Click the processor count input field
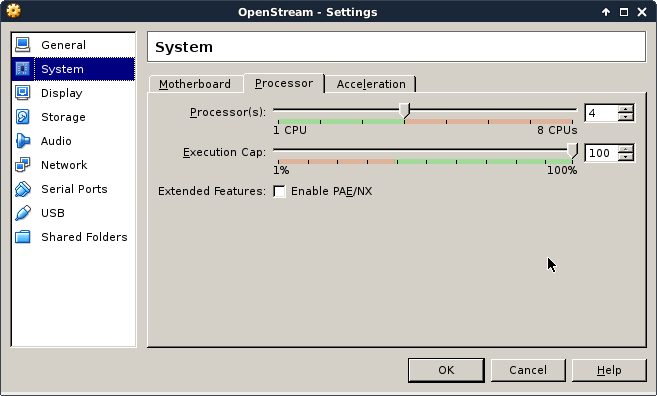The height and width of the screenshot is (396, 657). point(601,113)
